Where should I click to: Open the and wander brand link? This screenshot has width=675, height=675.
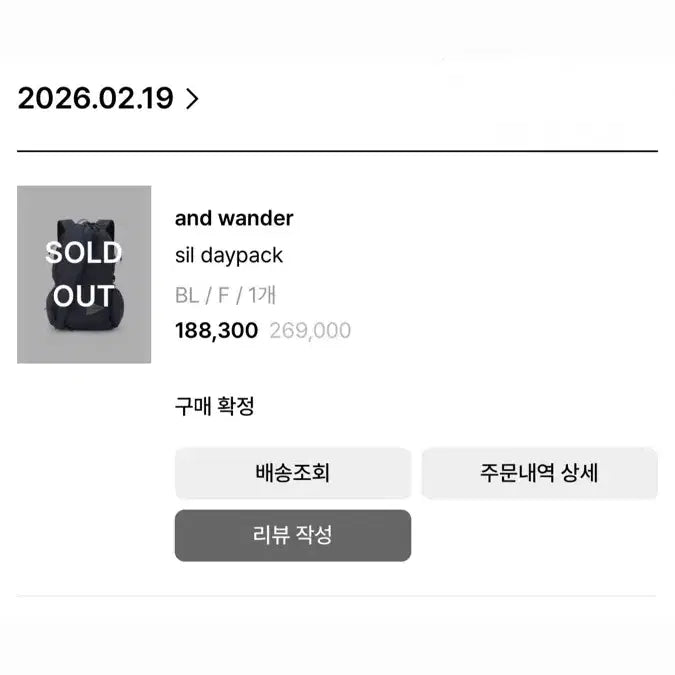click(234, 218)
